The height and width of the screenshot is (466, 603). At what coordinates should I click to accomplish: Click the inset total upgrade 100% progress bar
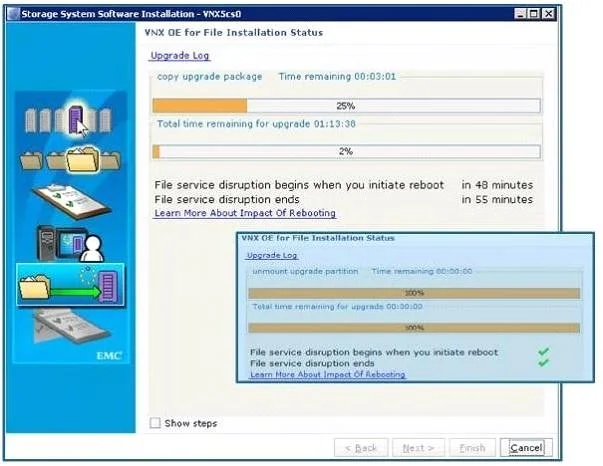[x=414, y=328]
